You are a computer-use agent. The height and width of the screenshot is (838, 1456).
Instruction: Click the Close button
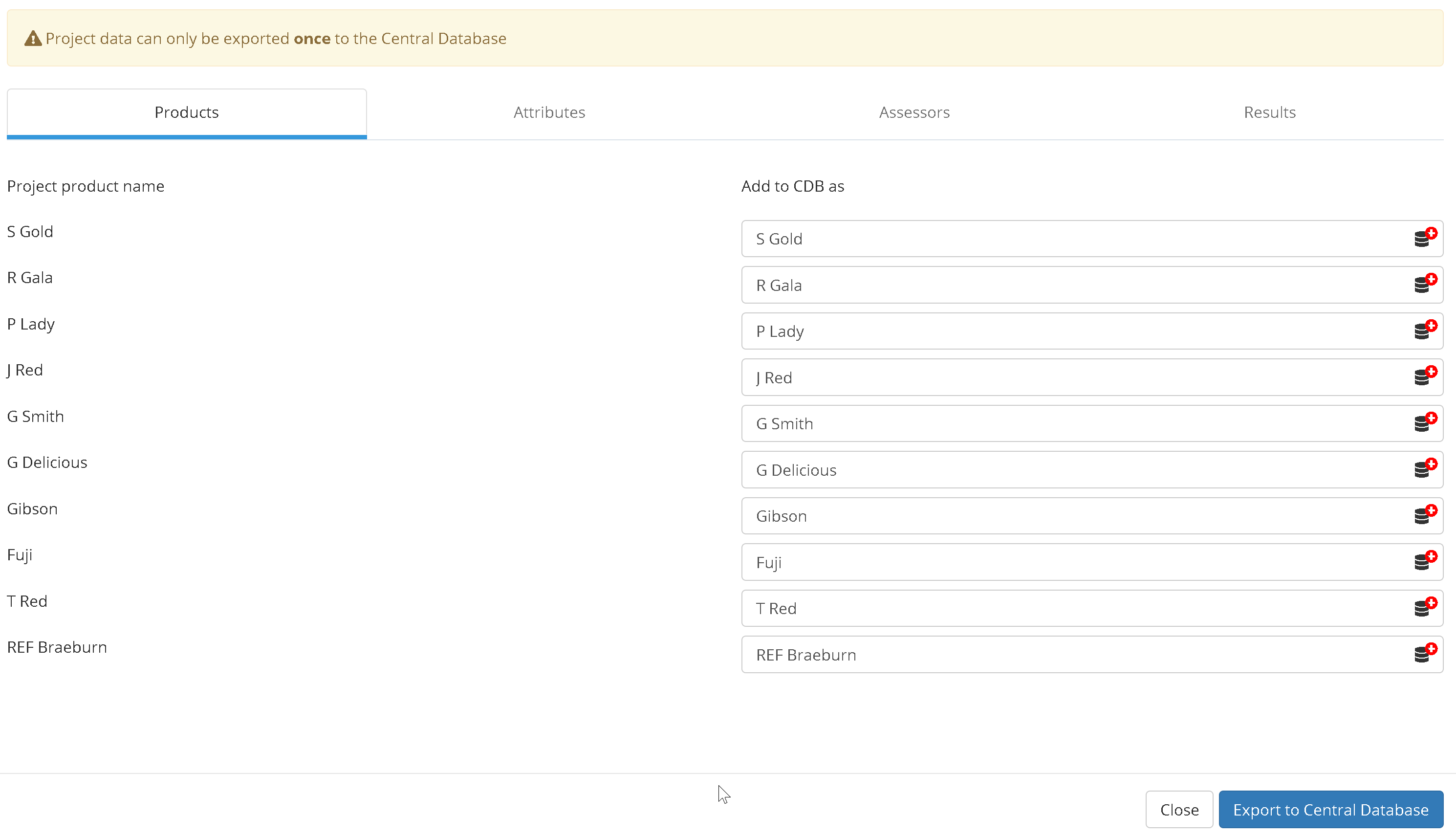(1178, 809)
